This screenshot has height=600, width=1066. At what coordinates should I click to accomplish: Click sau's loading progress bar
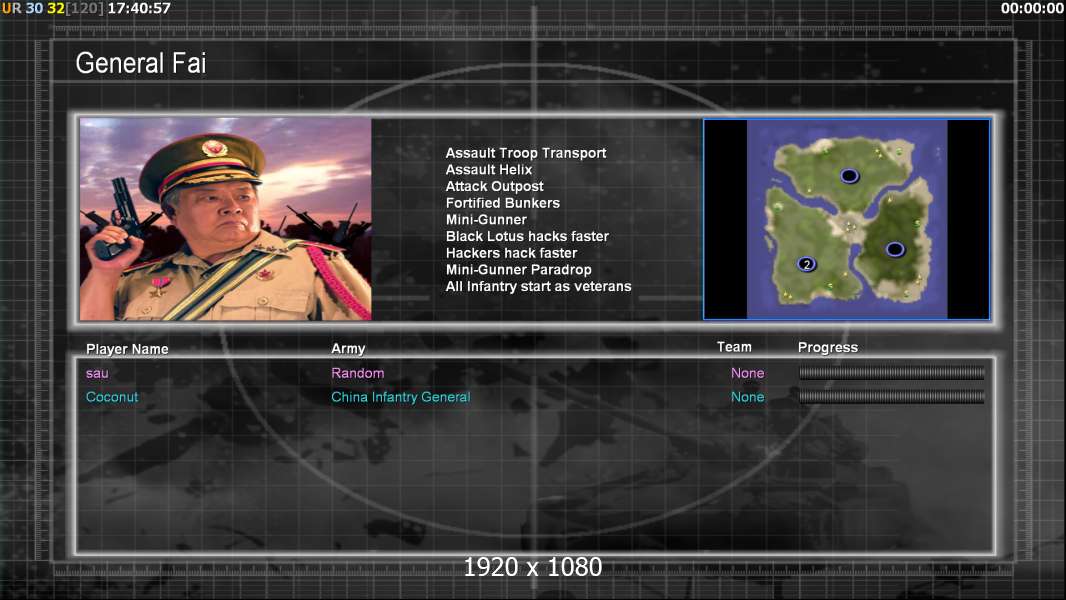(x=891, y=373)
